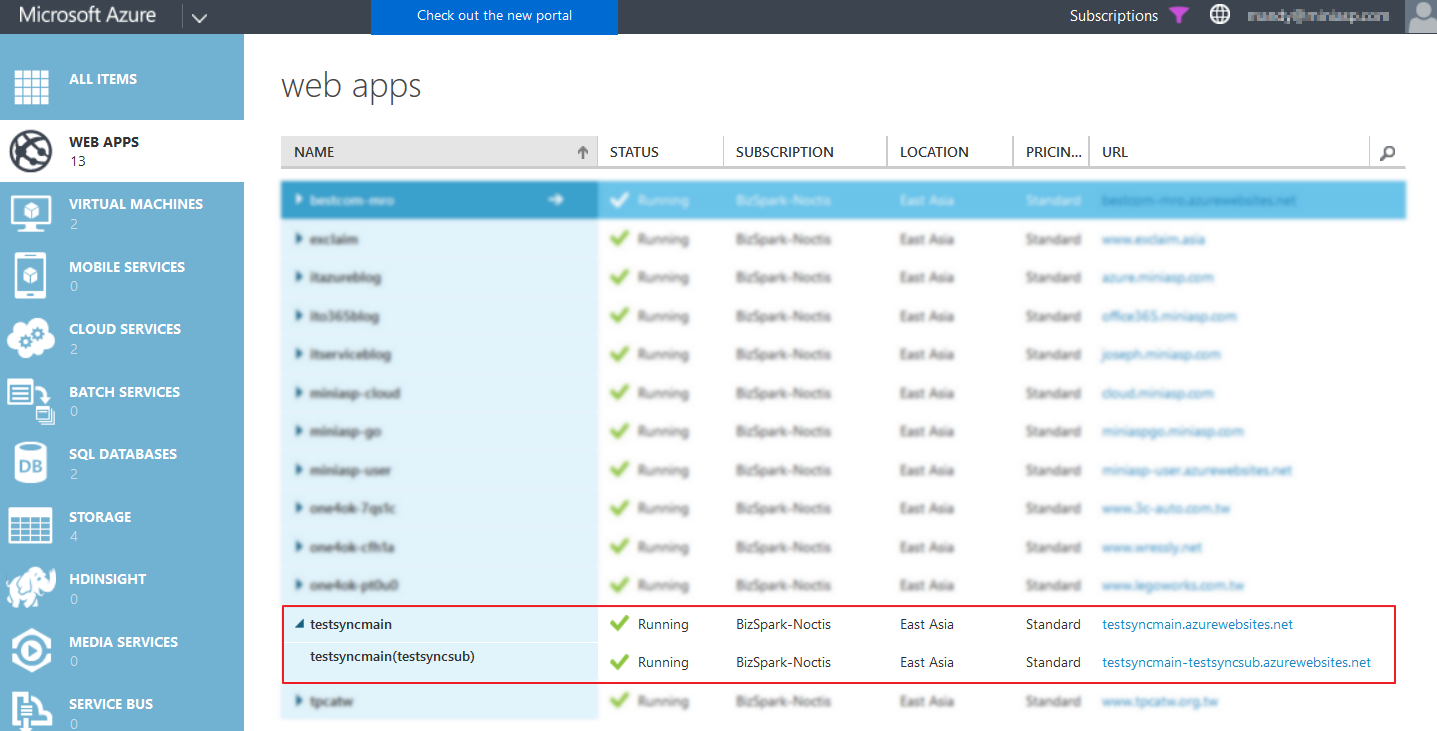Open Media Services in sidebar
1437x731 pixels.
[x=122, y=651]
